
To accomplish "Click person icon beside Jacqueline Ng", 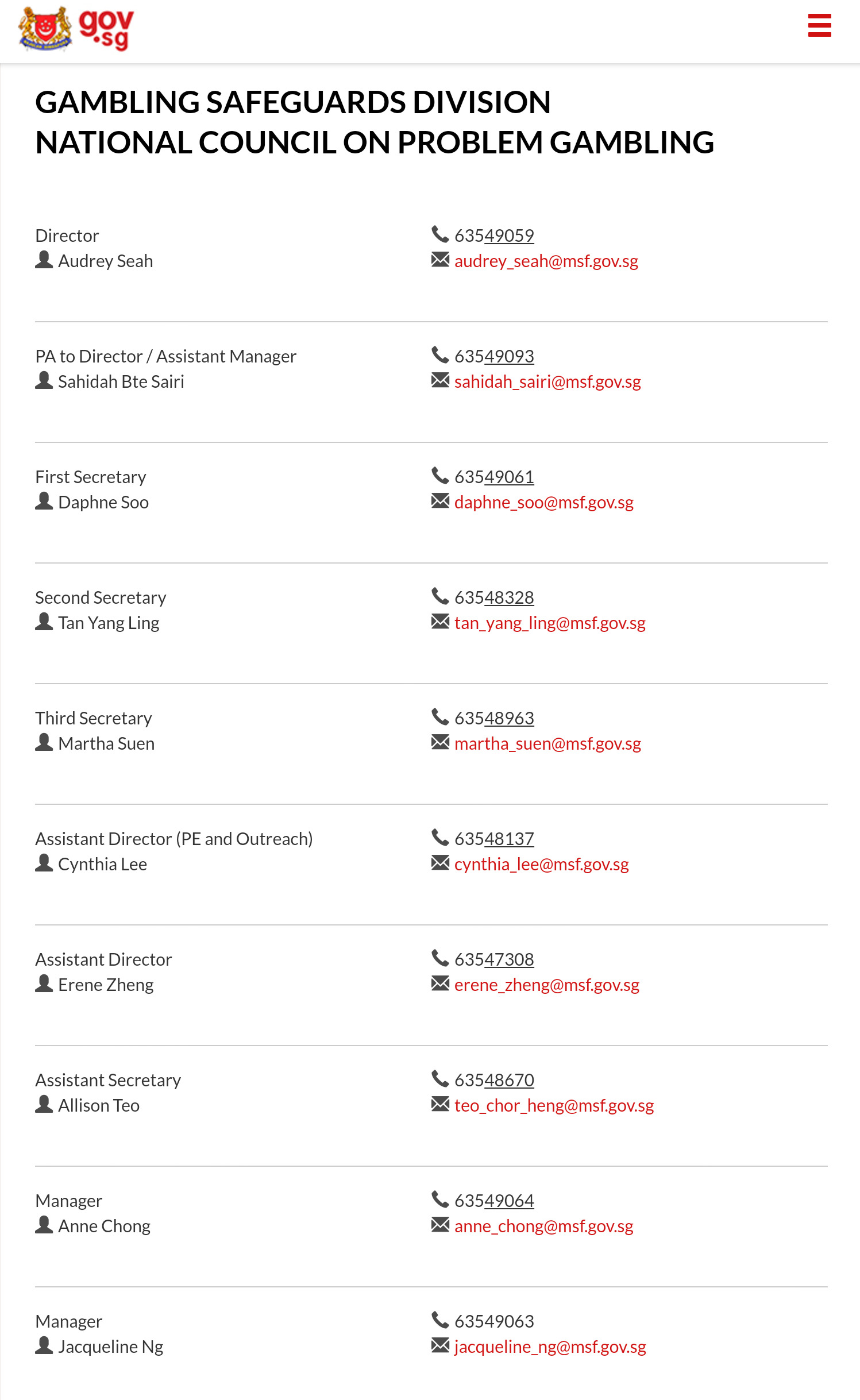I will click(44, 1345).
